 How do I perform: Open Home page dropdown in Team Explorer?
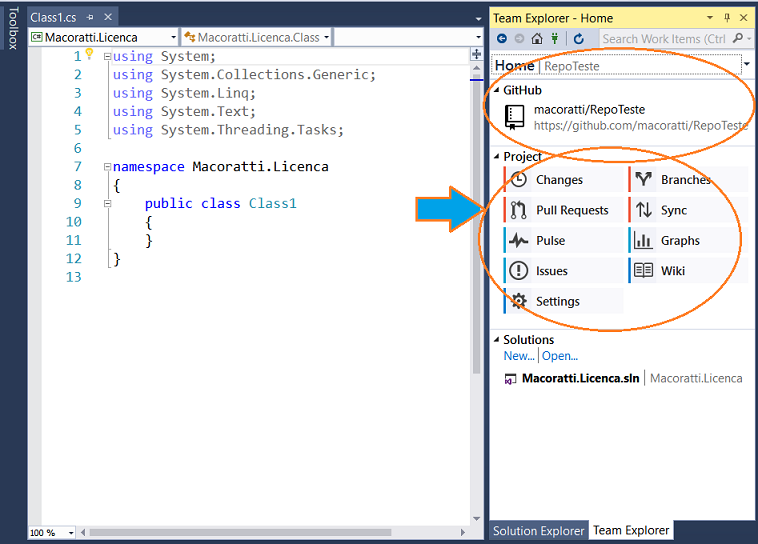[x=747, y=64]
